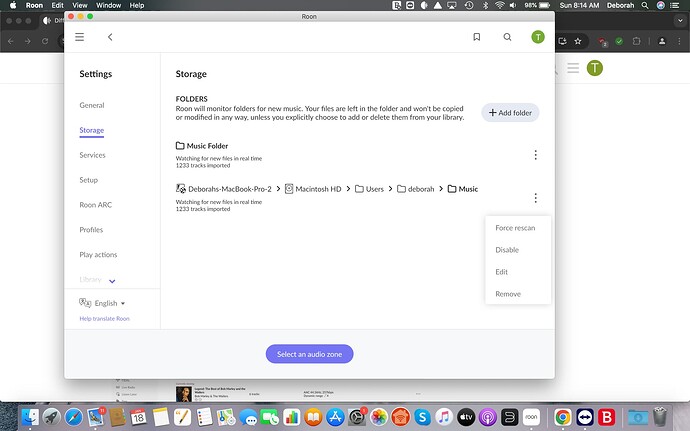The width and height of the screenshot is (690, 431).
Task: Open the Siri icon in the menu bar
Action: (x=661, y=5)
